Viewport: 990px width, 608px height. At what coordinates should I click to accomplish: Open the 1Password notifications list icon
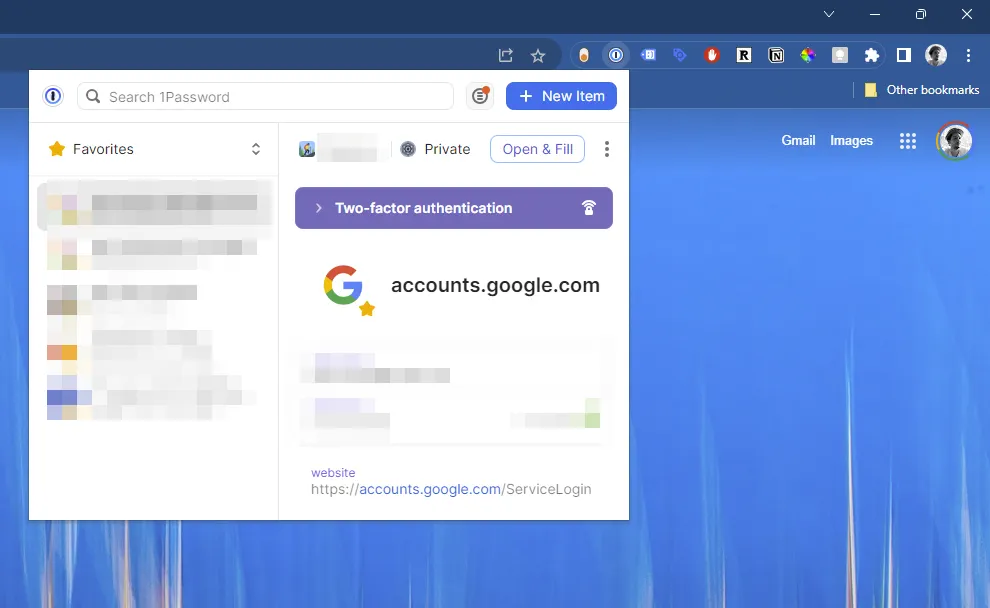(480, 96)
